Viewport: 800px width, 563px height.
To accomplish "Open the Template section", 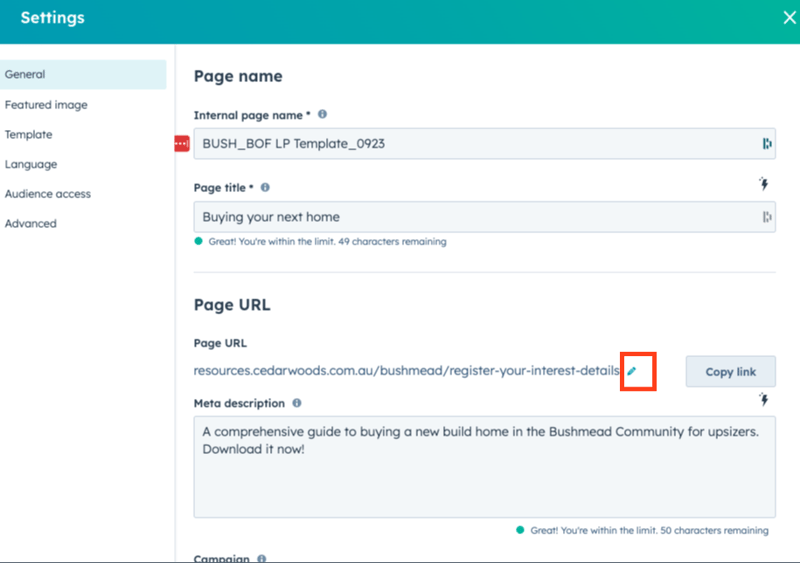I will (29, 135).
